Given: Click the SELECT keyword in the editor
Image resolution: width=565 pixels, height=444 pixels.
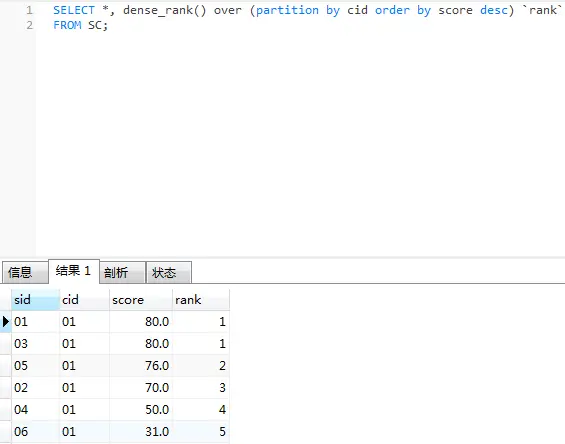Looking at the screenshot, I should coord(74,10).
